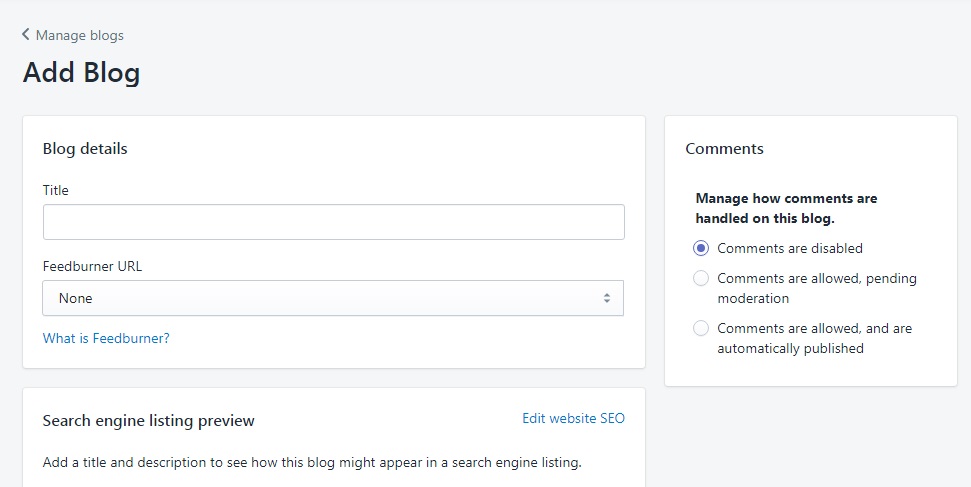
Task: Click the blog Title input field
Action: [x=334, y=222]
